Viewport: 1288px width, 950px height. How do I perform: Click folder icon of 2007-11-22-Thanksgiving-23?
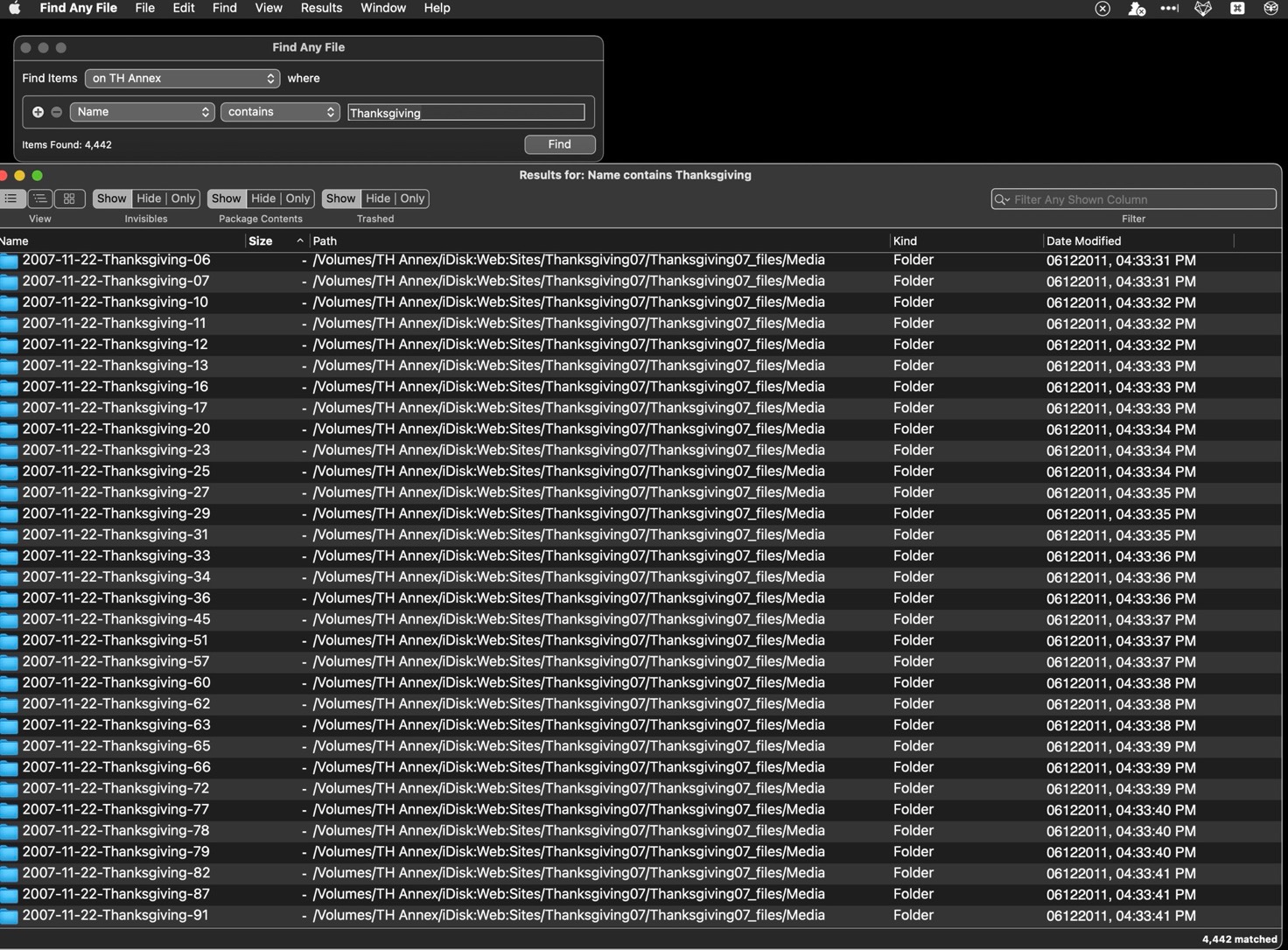click(x=9, y=451)
